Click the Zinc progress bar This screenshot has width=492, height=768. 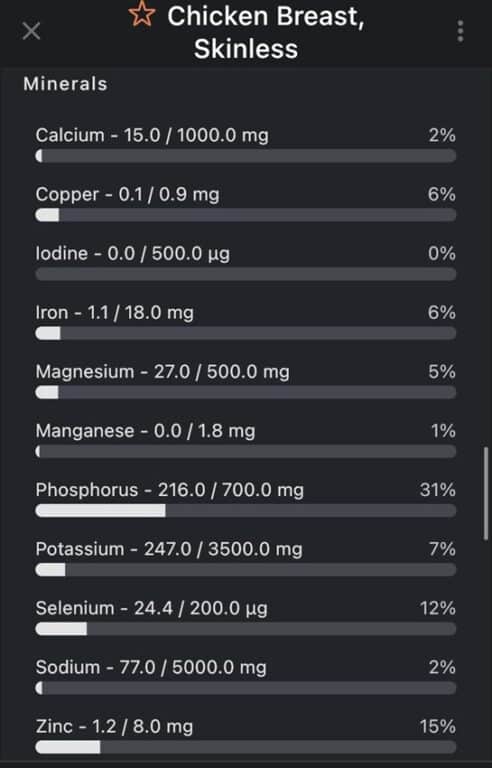pyautogui.click(x=246, y=747)
